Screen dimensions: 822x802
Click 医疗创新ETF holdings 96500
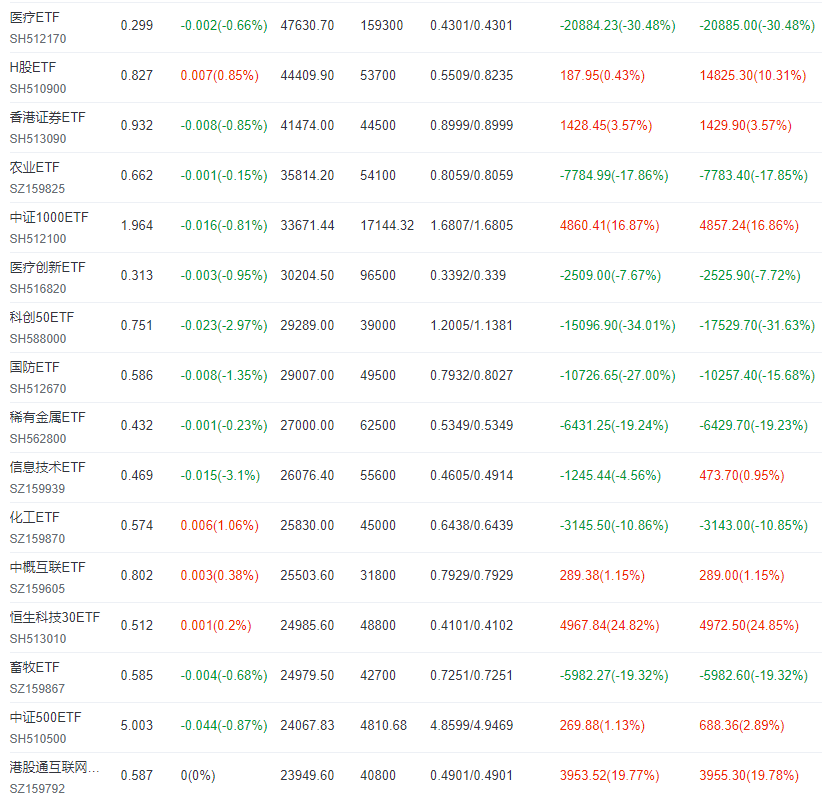(377, 275)
